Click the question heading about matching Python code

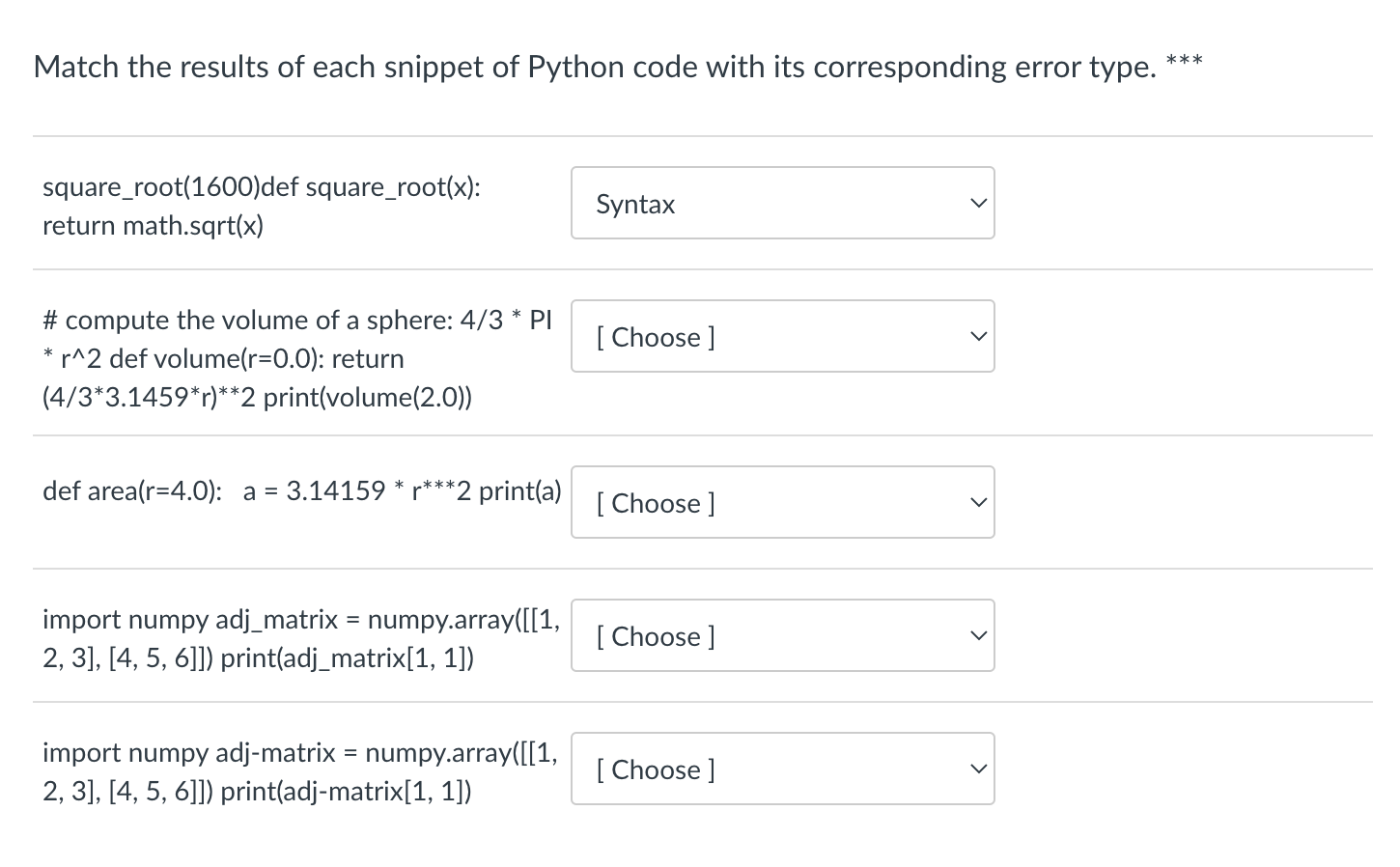pyautogui.click(x=594, y=68)
